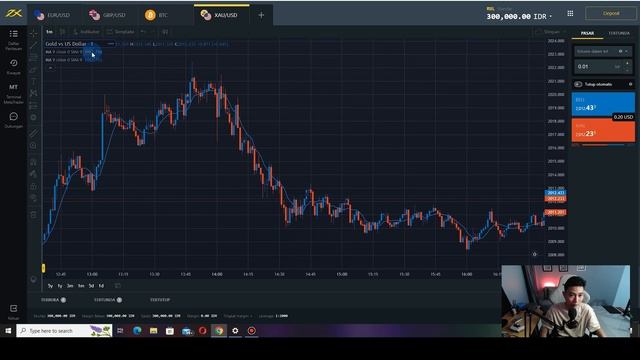
Task: Open the account balance IDR dropdown
Action: tap(519, 17)
